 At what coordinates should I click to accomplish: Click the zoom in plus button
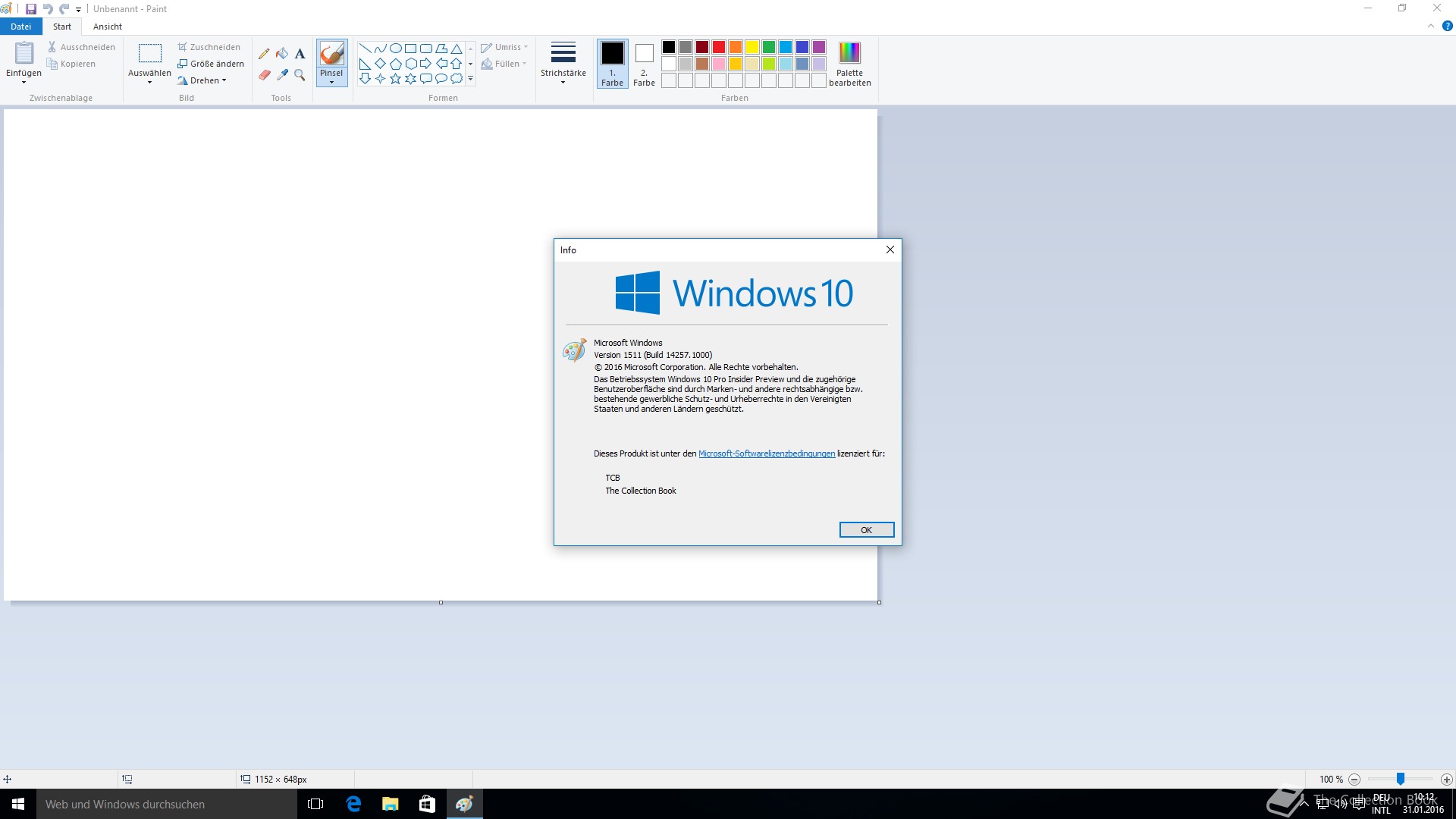tap(1446, 780)
